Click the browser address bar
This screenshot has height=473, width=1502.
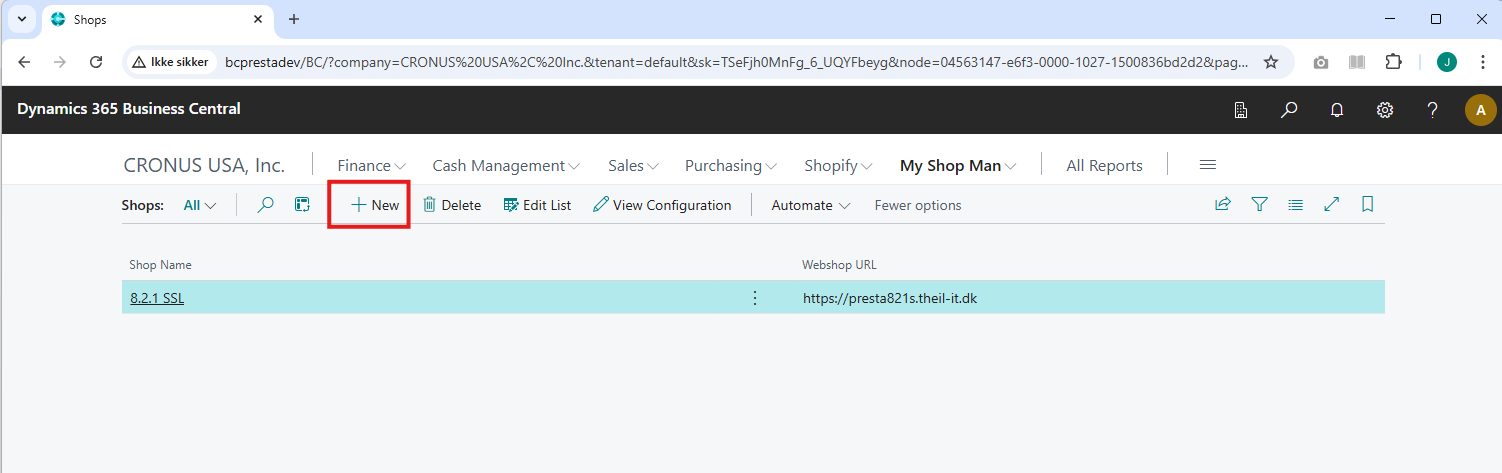point(735,62)
